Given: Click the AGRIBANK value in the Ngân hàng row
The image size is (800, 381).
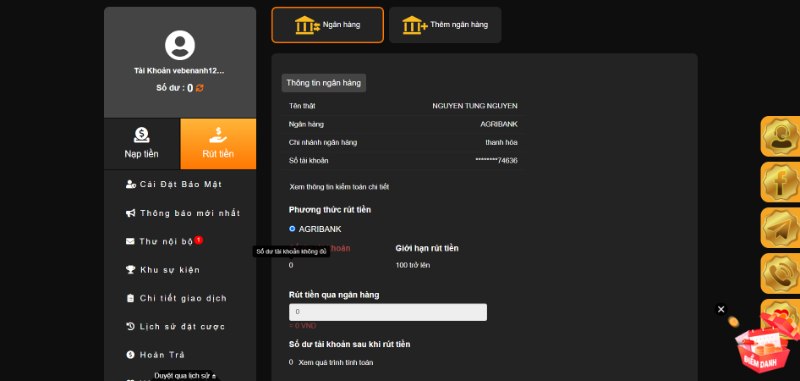Looking at the screenshot, I should point(499,124).
